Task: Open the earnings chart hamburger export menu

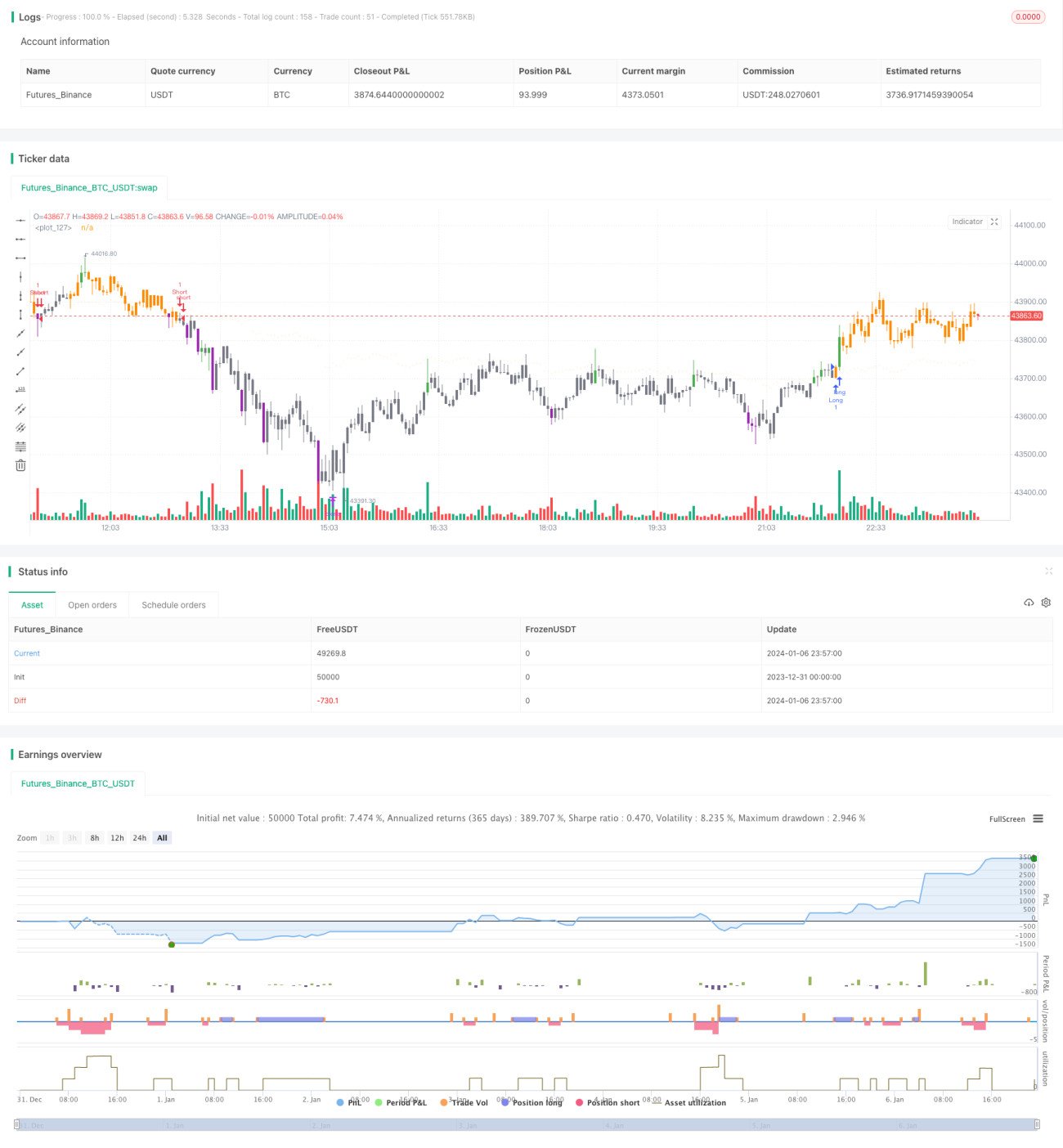Action: (1038, 818)
